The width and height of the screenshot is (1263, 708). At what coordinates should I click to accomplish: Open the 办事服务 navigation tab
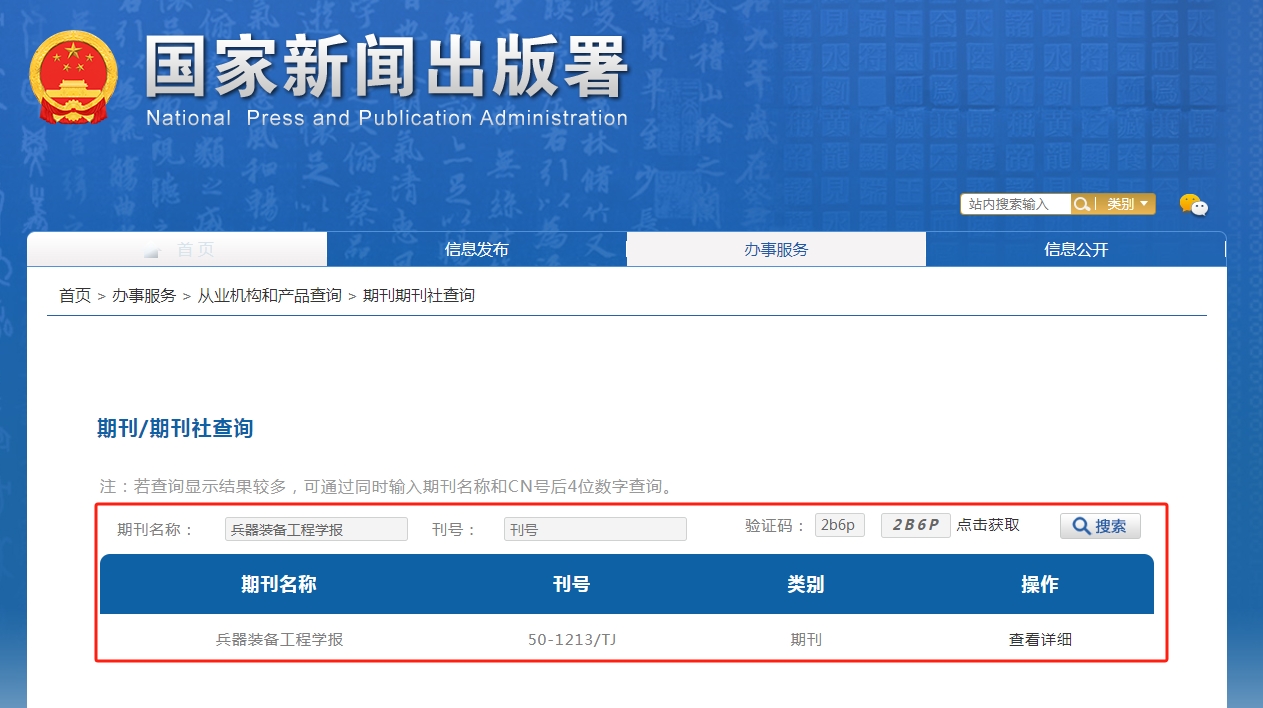click(776, 249)
